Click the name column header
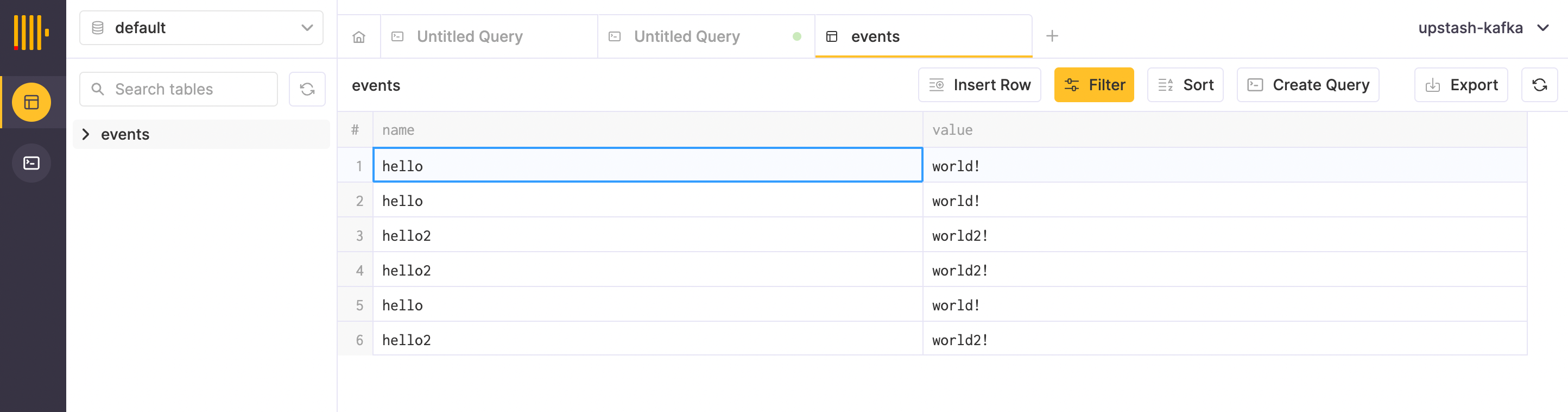Viewport: 1568px width, 412px height. [398, 130]
